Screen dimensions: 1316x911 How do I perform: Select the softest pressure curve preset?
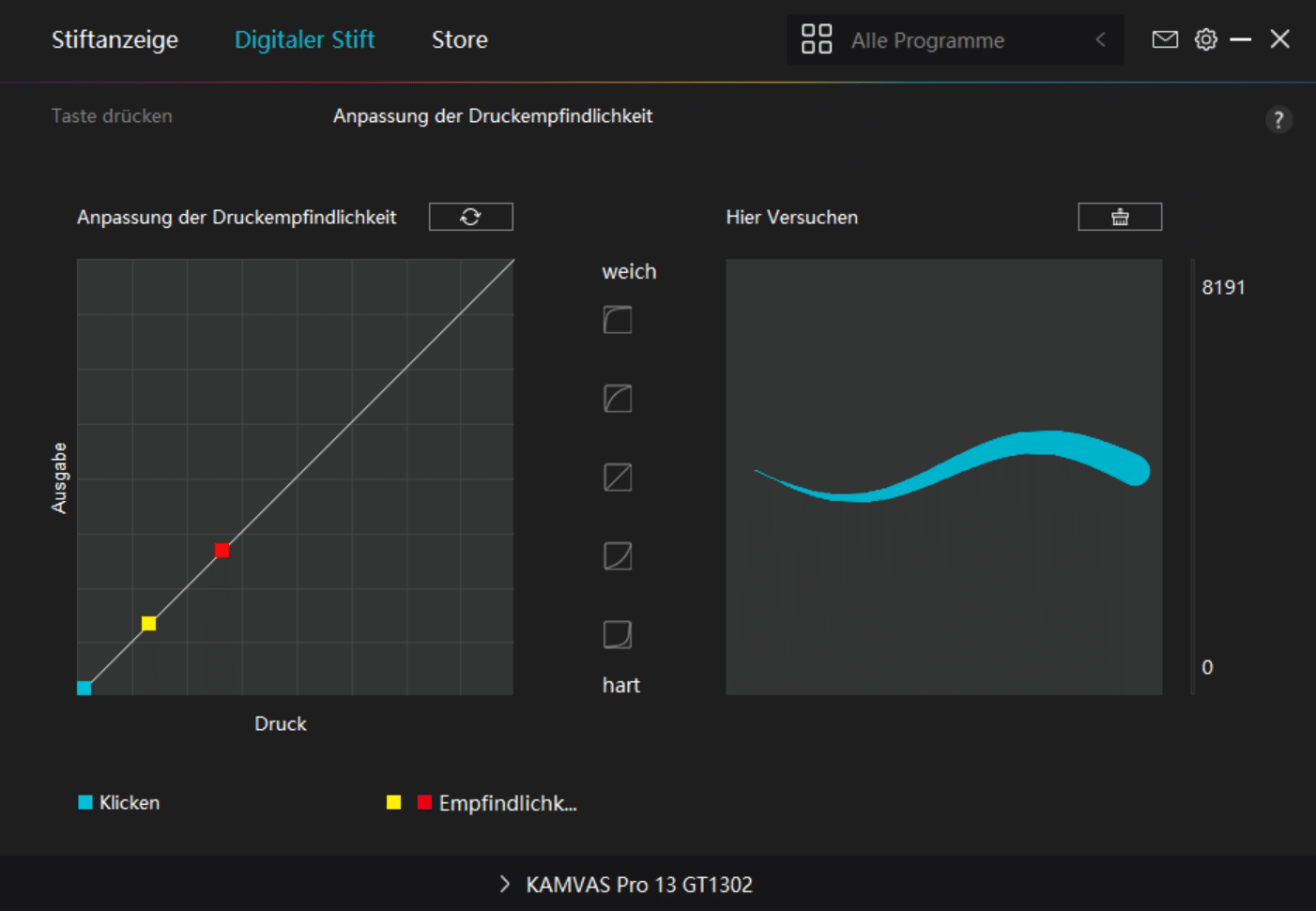pyautogui.click(x=617, y=320)
